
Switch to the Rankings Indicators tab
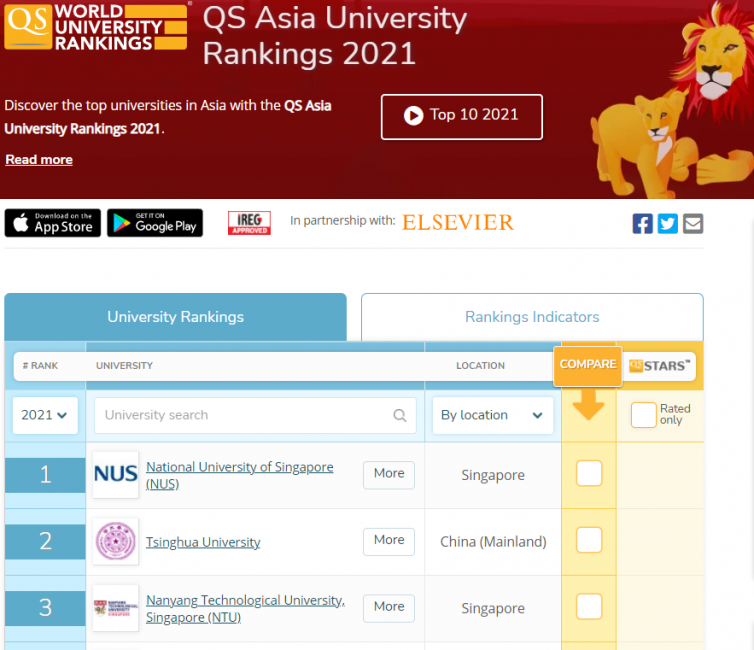pyautogui.click(x=532, y=317)
